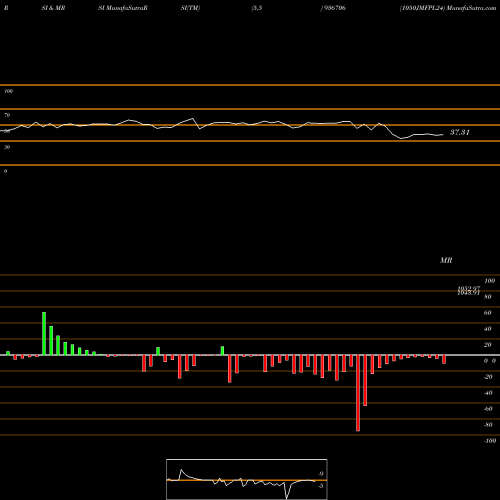
Task: Click the '(1050/MFPL24) MunafaSutra.com' title text
Action: click(x=448, y=8)
